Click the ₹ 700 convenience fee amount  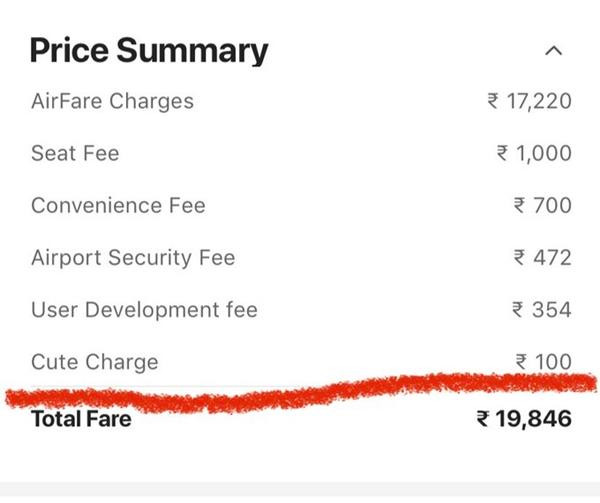click(543, 205)
